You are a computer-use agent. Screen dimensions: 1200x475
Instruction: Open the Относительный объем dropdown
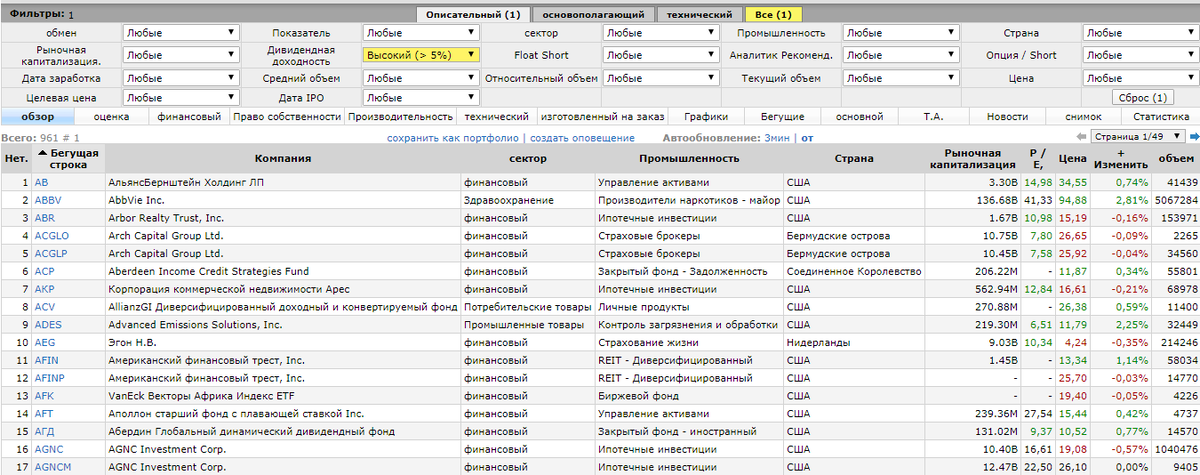pos(662,77)
